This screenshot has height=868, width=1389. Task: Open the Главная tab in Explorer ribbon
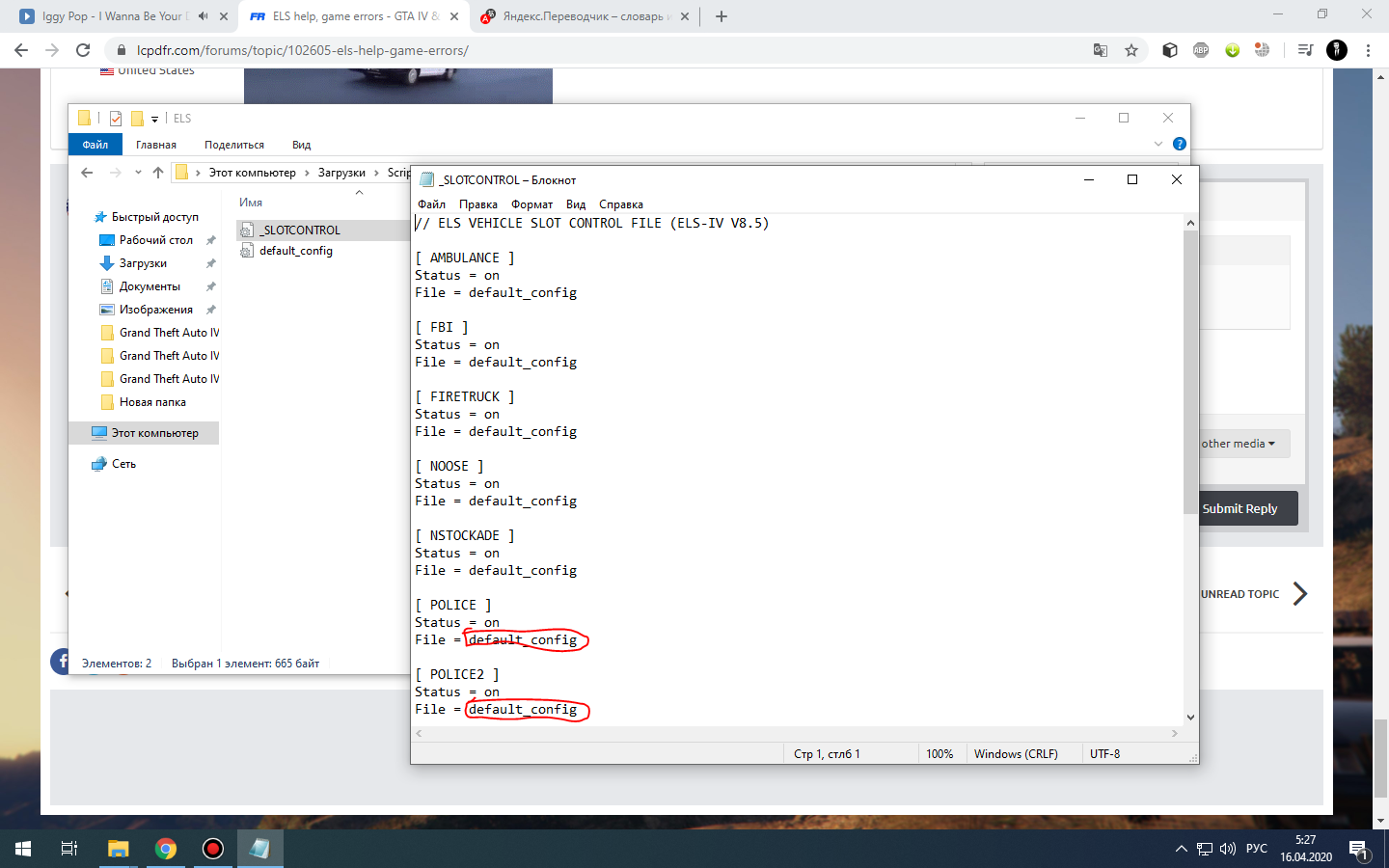click(156, 145)
